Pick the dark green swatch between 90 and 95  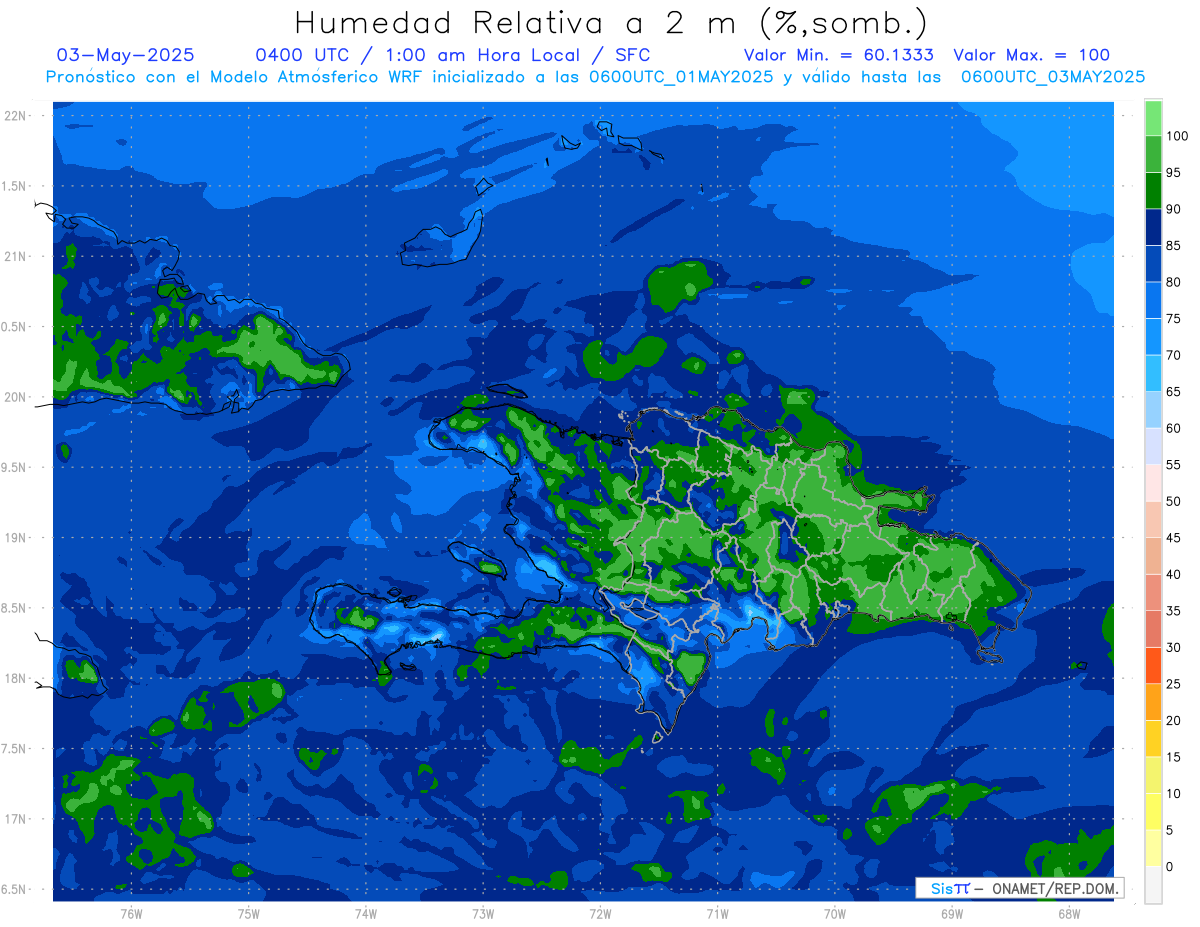[1153, 190]
